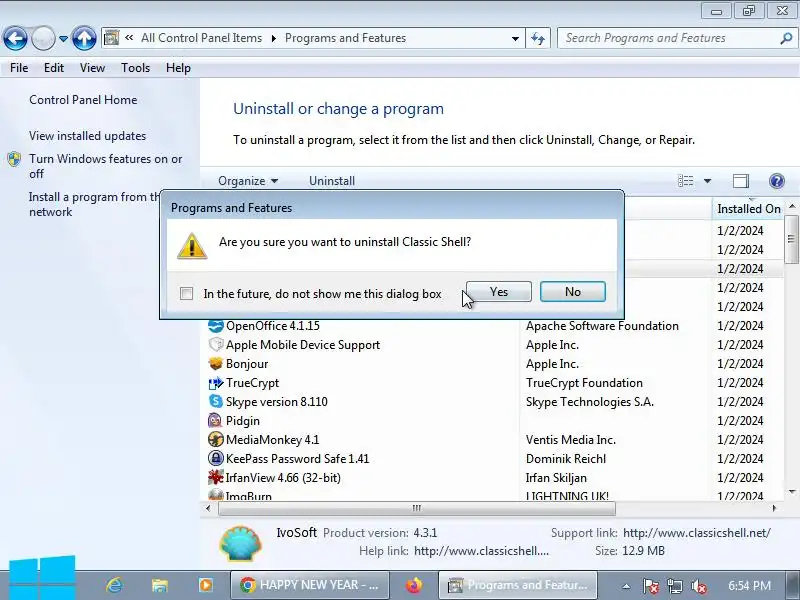Open Firefox from the taskbar
This screenshot has width=800, height=600.
point(414,585)
